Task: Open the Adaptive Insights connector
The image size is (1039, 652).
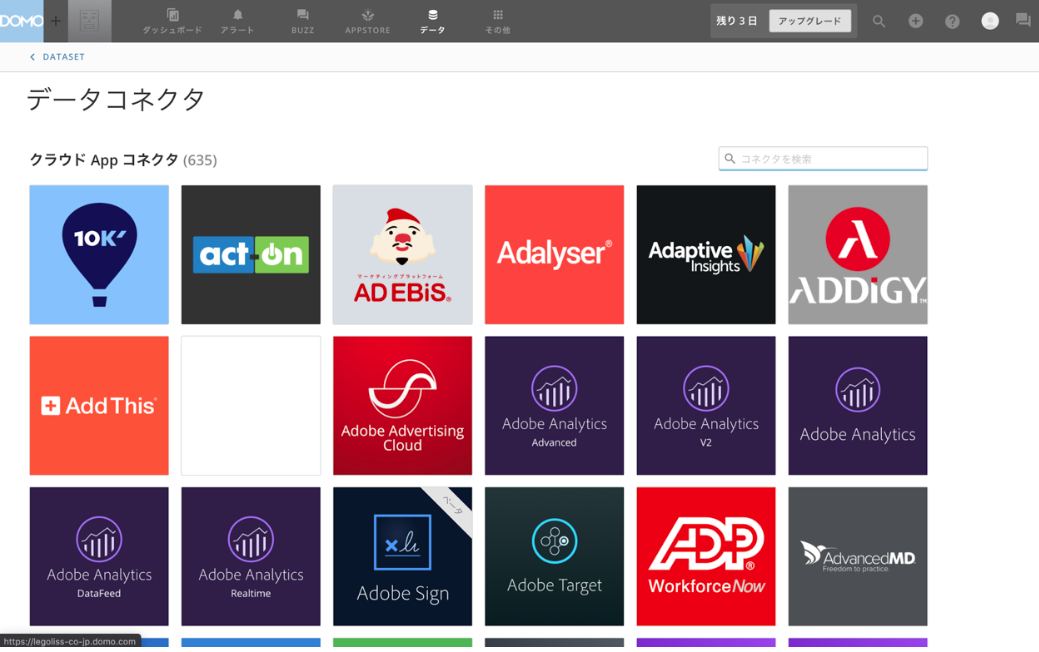Action: 706,254
